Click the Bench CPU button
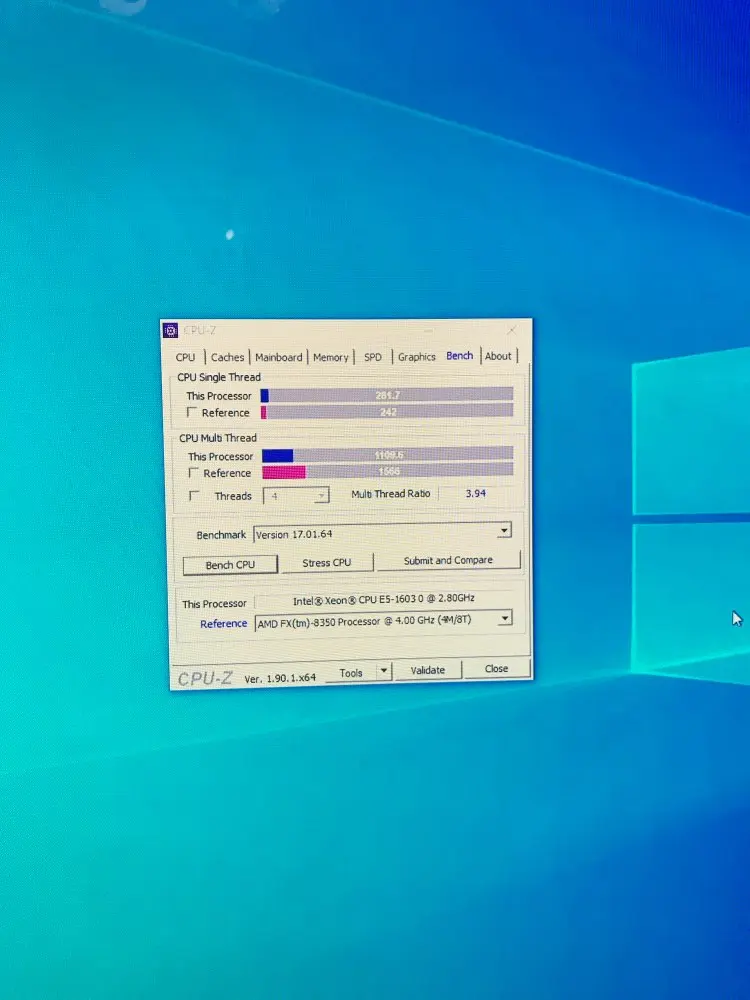750x1000 pixels. tap(230, 564)
